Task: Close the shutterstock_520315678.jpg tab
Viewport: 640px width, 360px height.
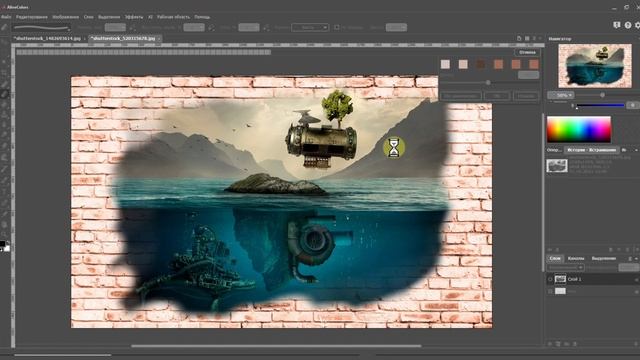Action: pos(159,39)
